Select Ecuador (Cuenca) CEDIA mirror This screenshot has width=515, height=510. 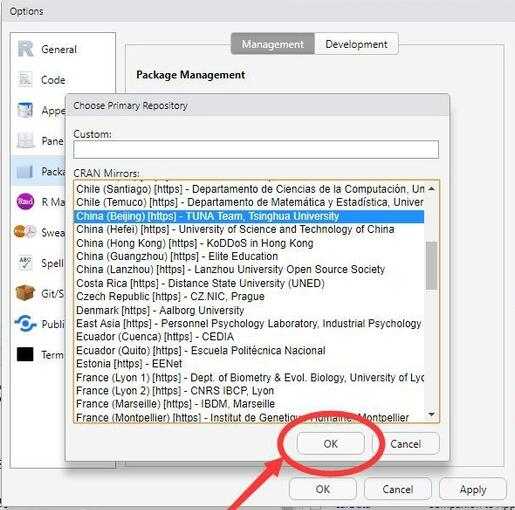pos(250,337)
